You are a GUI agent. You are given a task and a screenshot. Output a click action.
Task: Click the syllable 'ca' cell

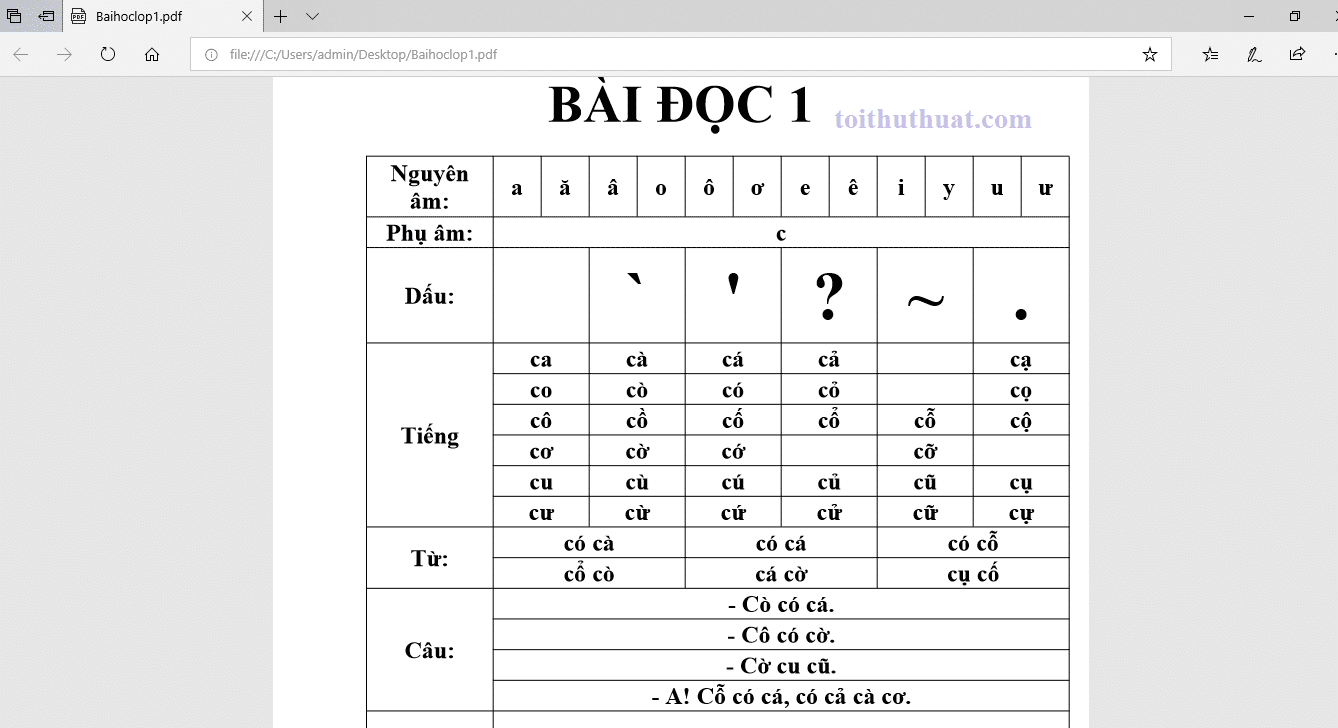coord(541,359)
